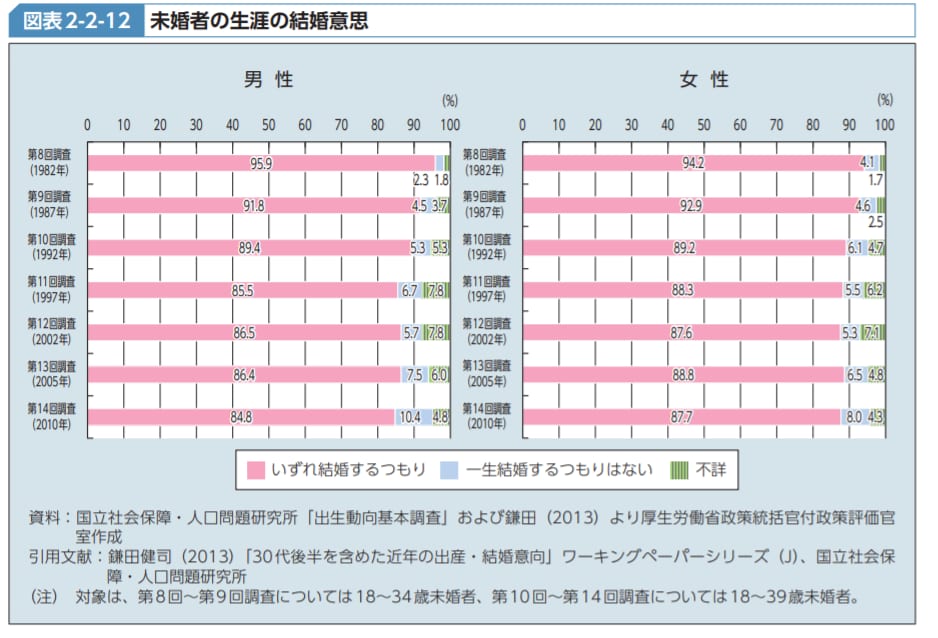Select the 4.1 value on the 1982 female bar

(867, 162)
